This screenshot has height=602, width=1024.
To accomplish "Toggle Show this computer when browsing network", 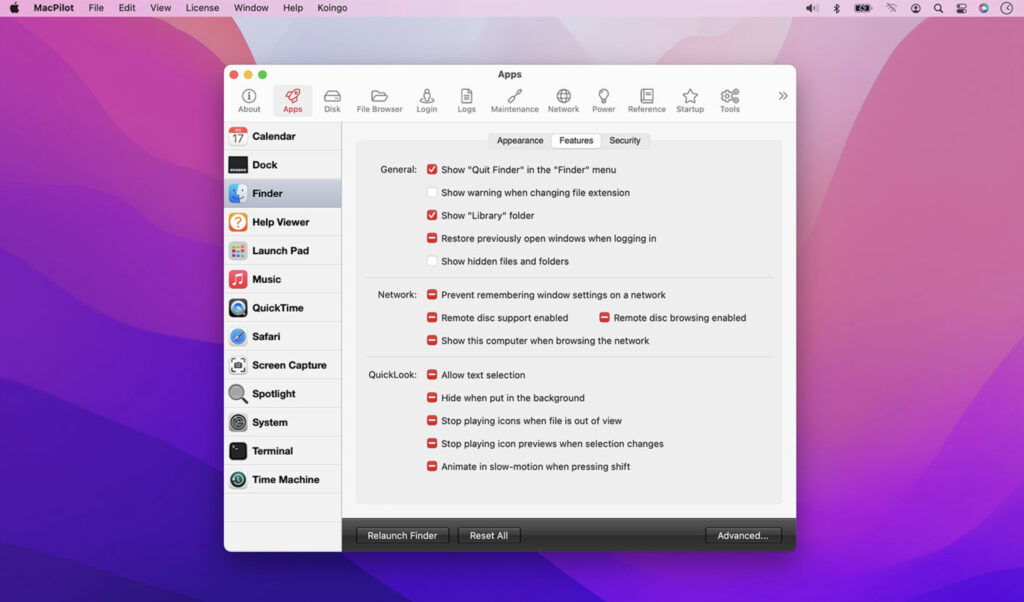I will [x=432, y=341].
